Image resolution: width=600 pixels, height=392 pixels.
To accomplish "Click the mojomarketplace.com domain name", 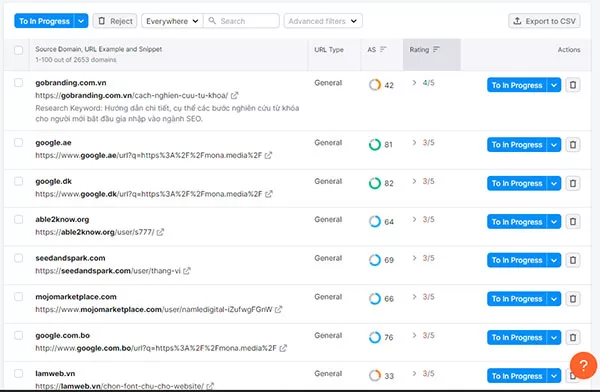I will pyautogui.click(x=76, y=297).
